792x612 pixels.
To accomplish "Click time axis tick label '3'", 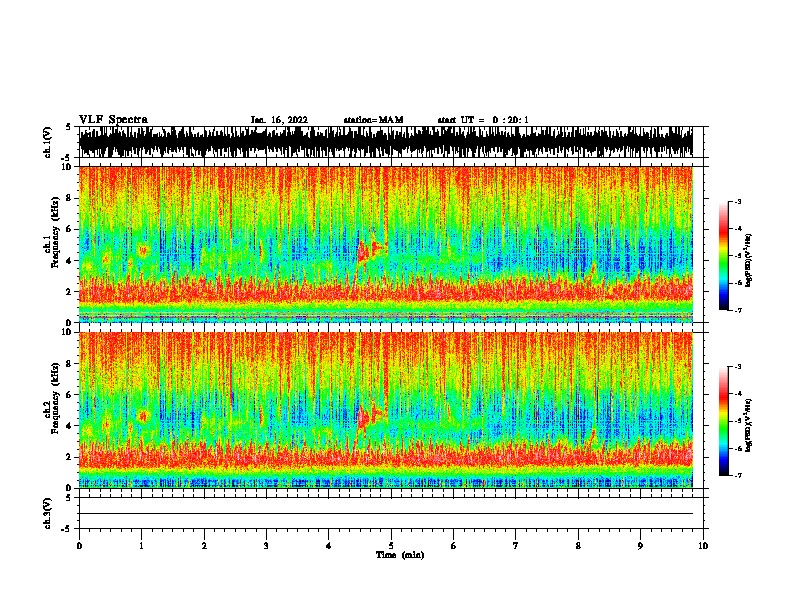I will point(266,546).
